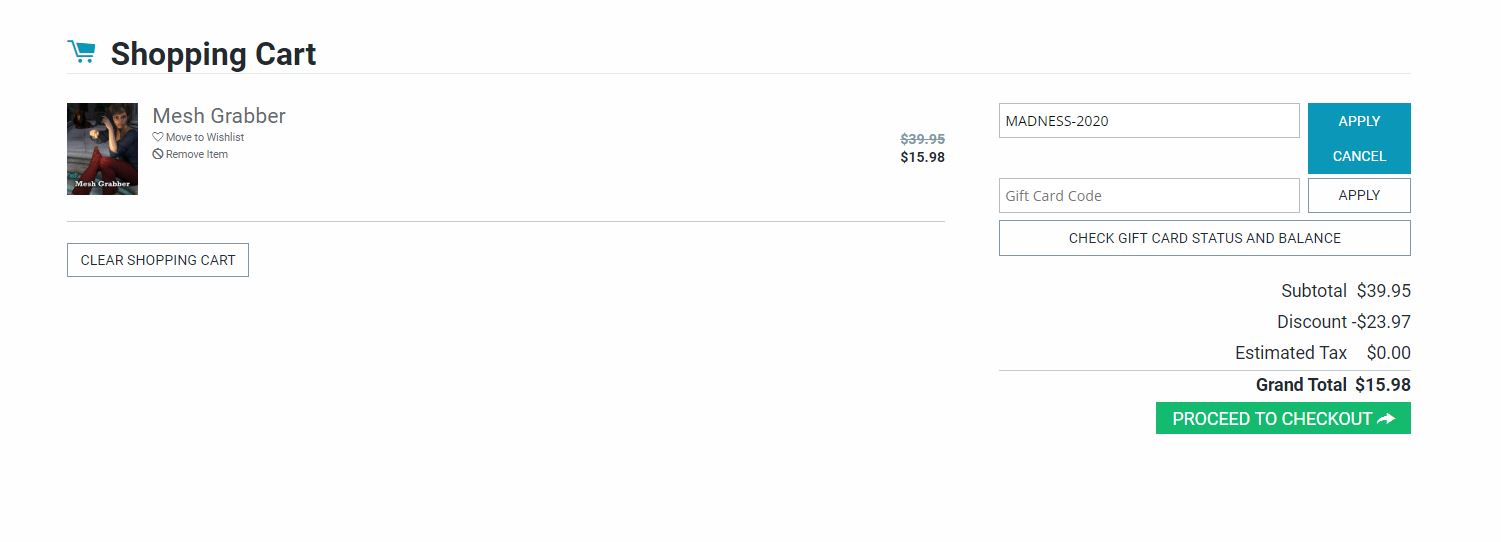Click the Grand Total amount
The image size is (1501, 542).
point(1383,385)
